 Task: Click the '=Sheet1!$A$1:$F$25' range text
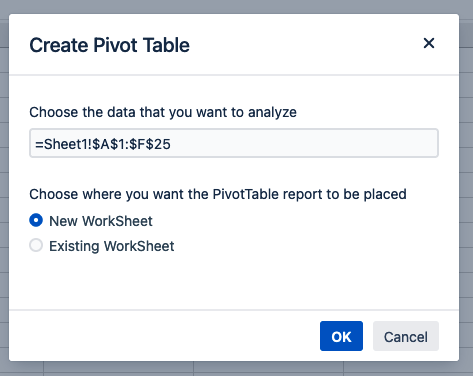coord(103,144)
